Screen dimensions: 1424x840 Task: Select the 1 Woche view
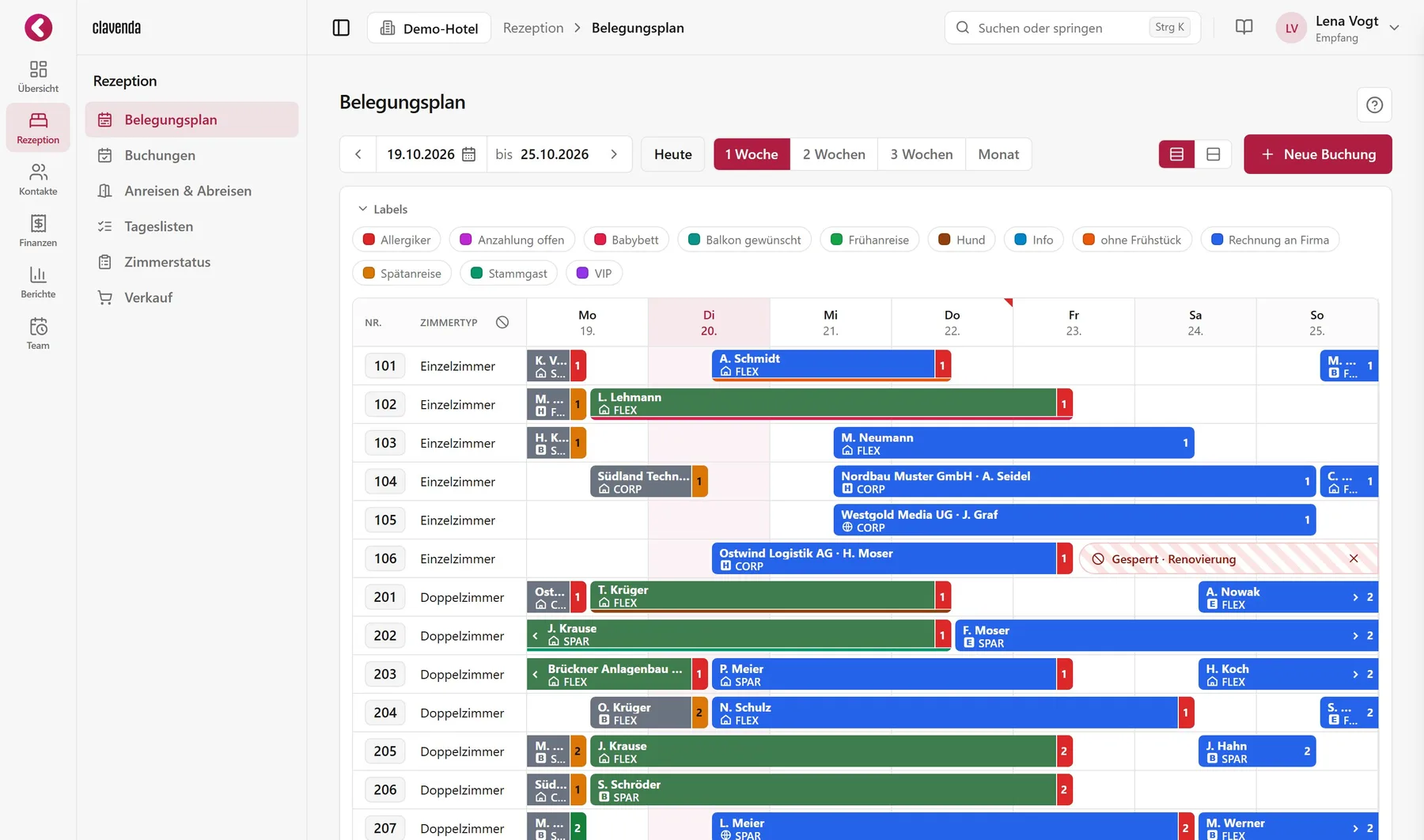[752, 154]
